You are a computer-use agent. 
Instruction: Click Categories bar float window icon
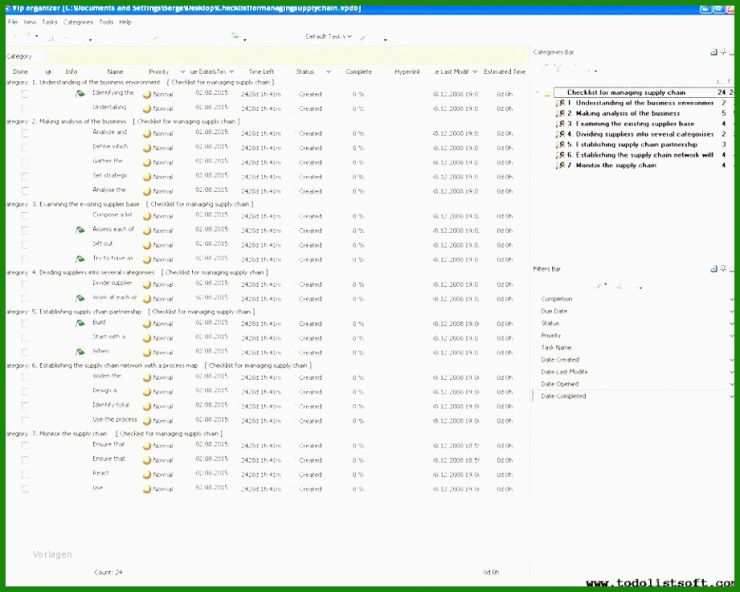coord(714,52)
